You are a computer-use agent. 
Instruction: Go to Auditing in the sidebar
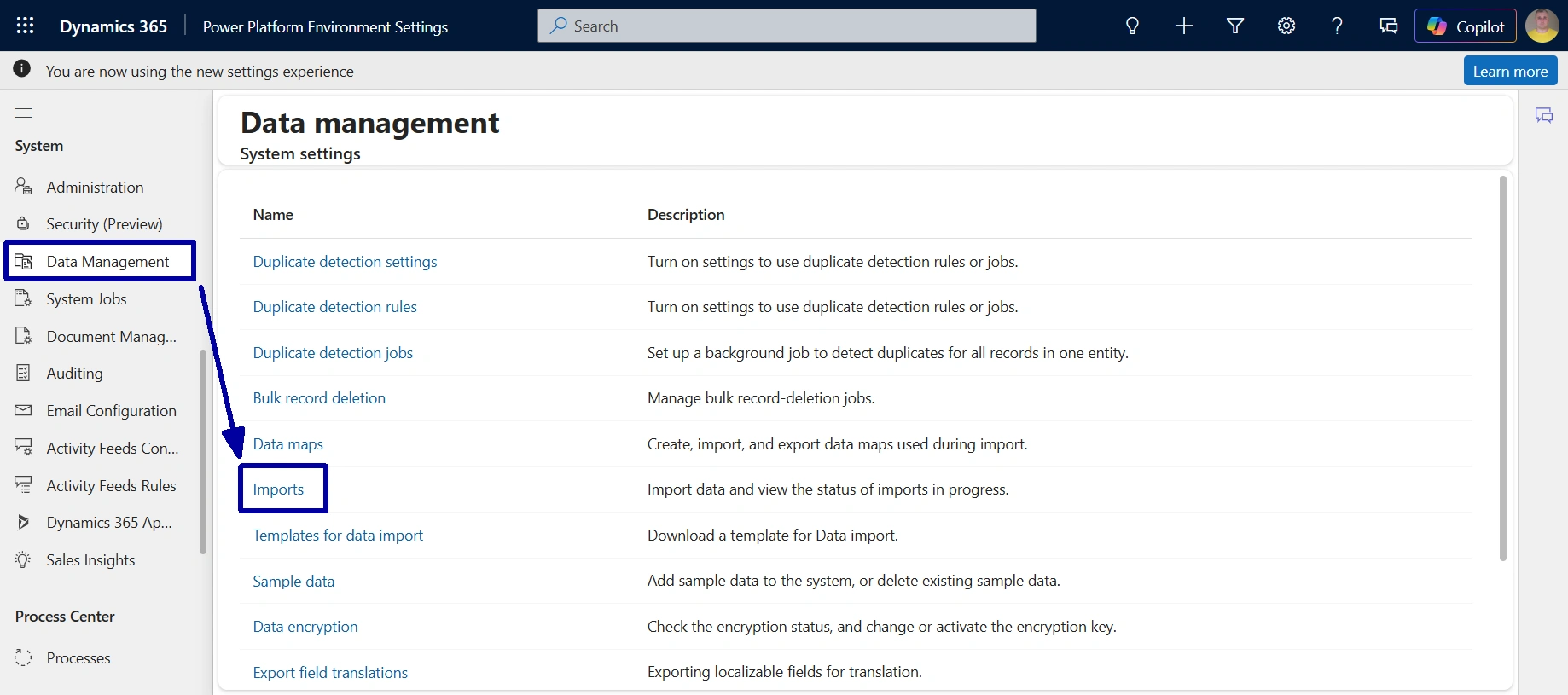74,374
